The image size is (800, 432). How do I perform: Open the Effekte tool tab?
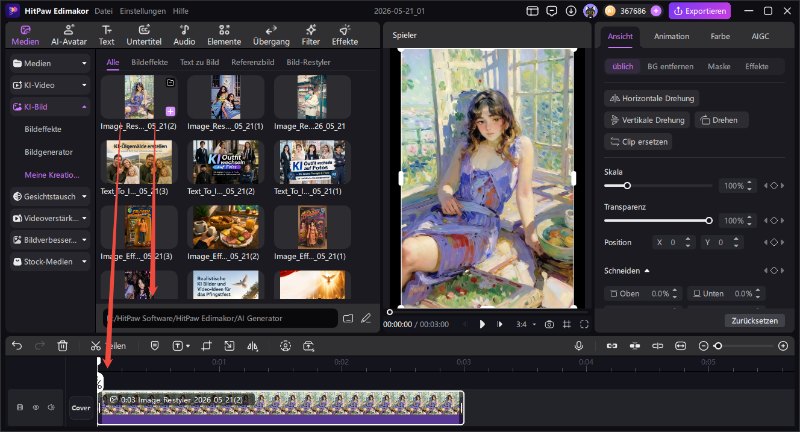345,35
